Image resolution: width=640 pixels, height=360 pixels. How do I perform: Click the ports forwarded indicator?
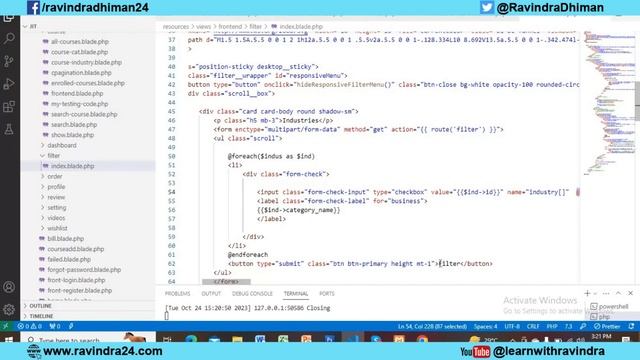(55, 326)
